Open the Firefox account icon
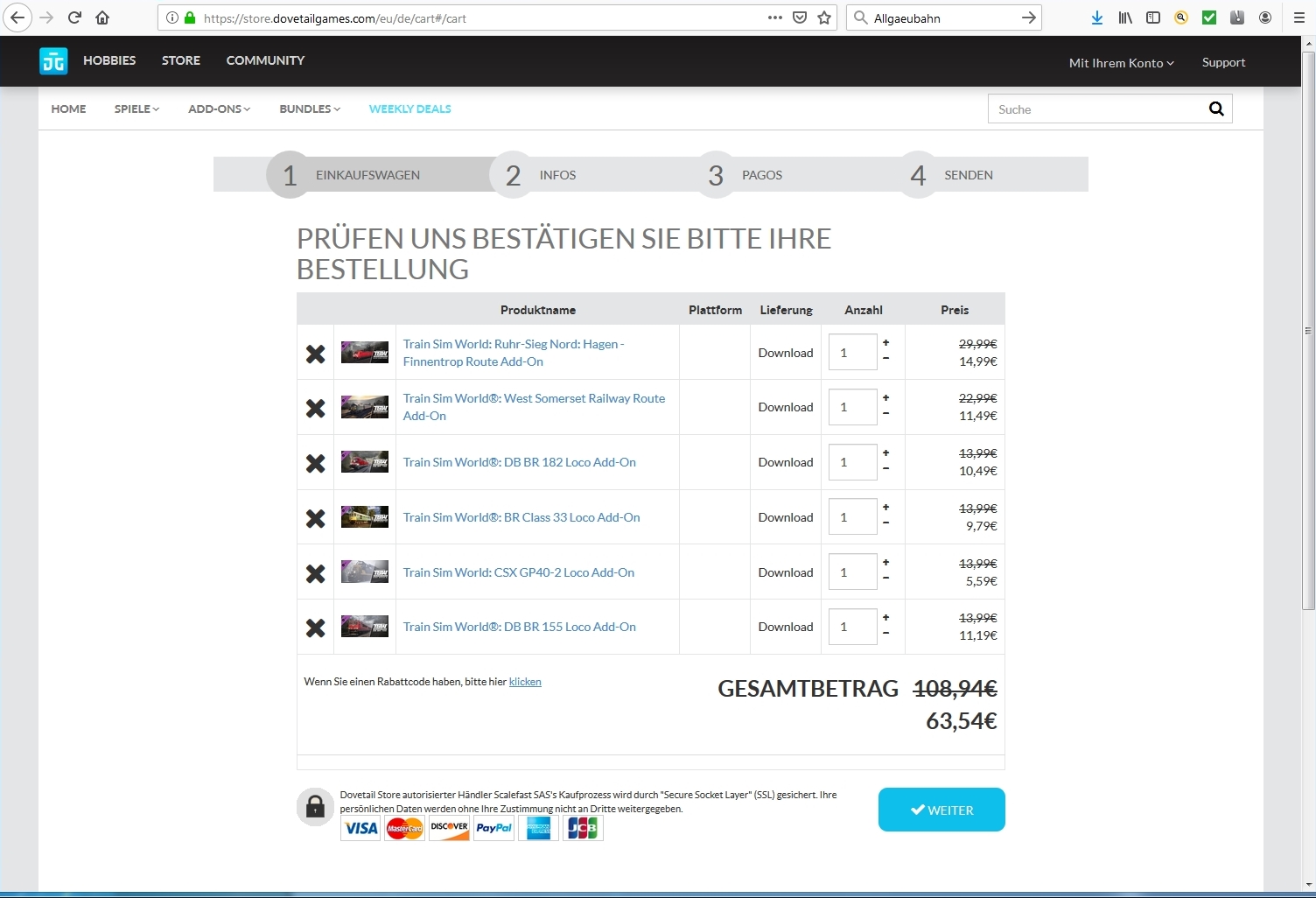The width and height of the screenshot is (1316, 898). tap(1265, 18)
